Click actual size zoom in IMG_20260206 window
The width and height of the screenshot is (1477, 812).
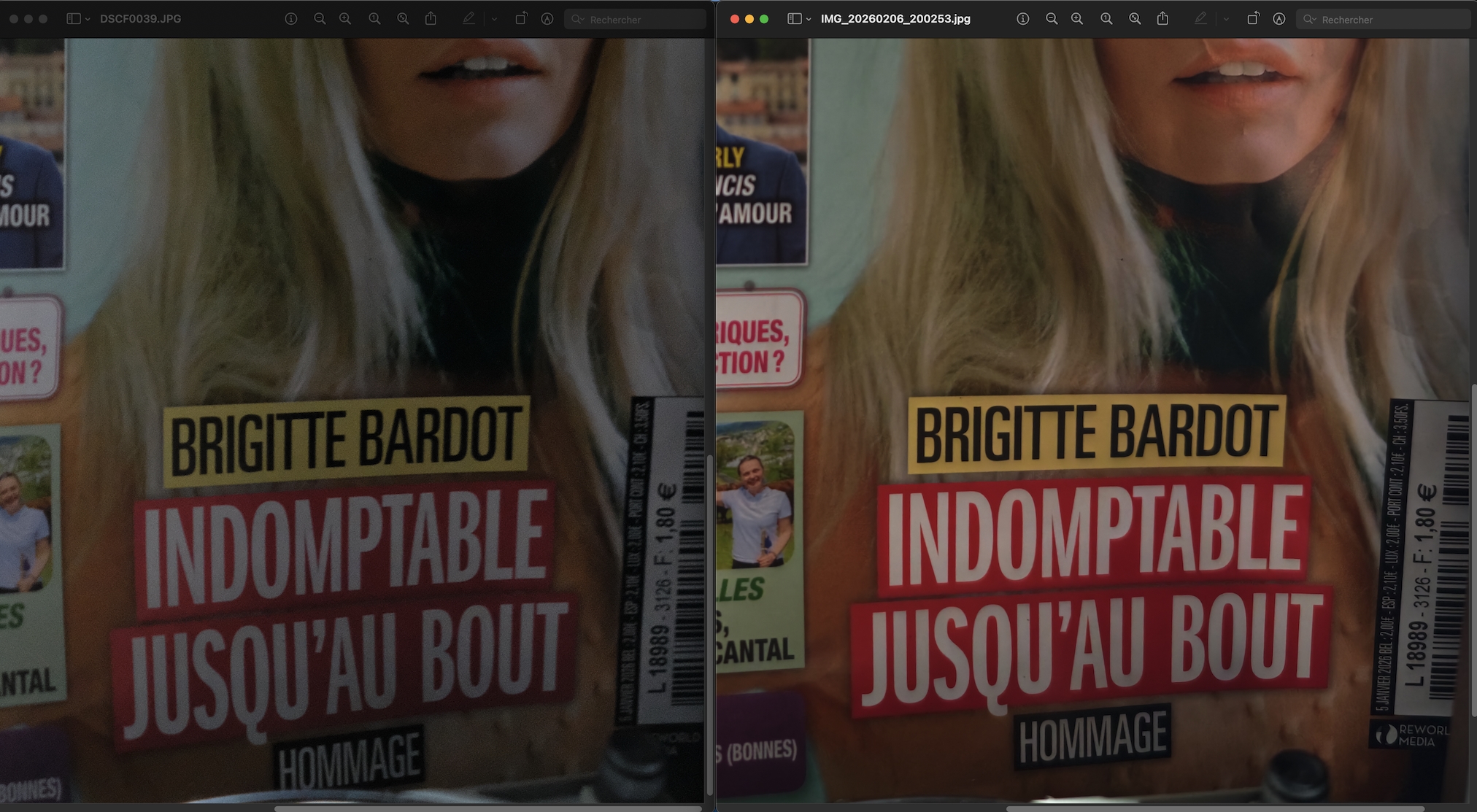coord(1106,19)
